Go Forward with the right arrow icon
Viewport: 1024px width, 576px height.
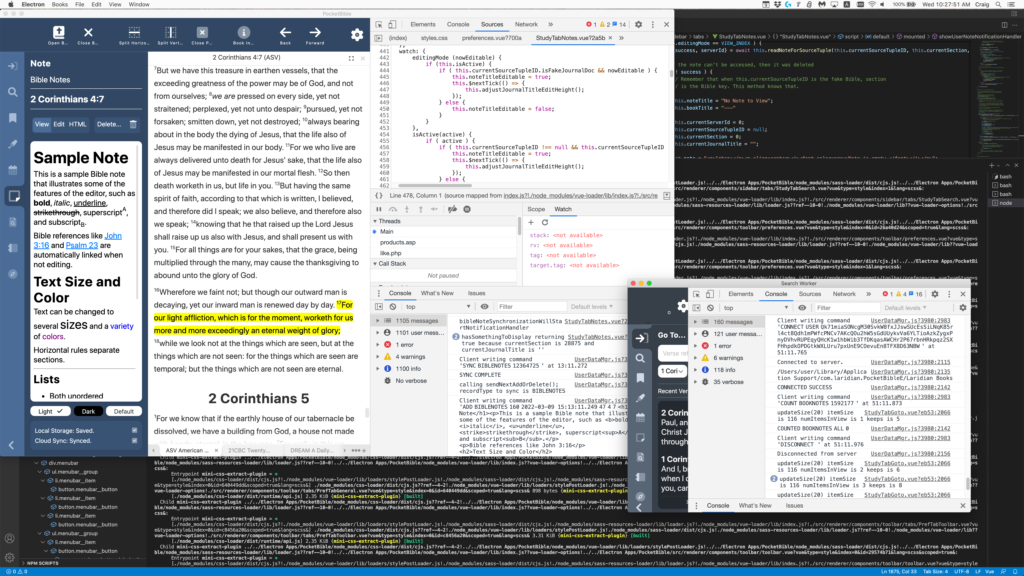pyautogui.click(x=315, y=32)
